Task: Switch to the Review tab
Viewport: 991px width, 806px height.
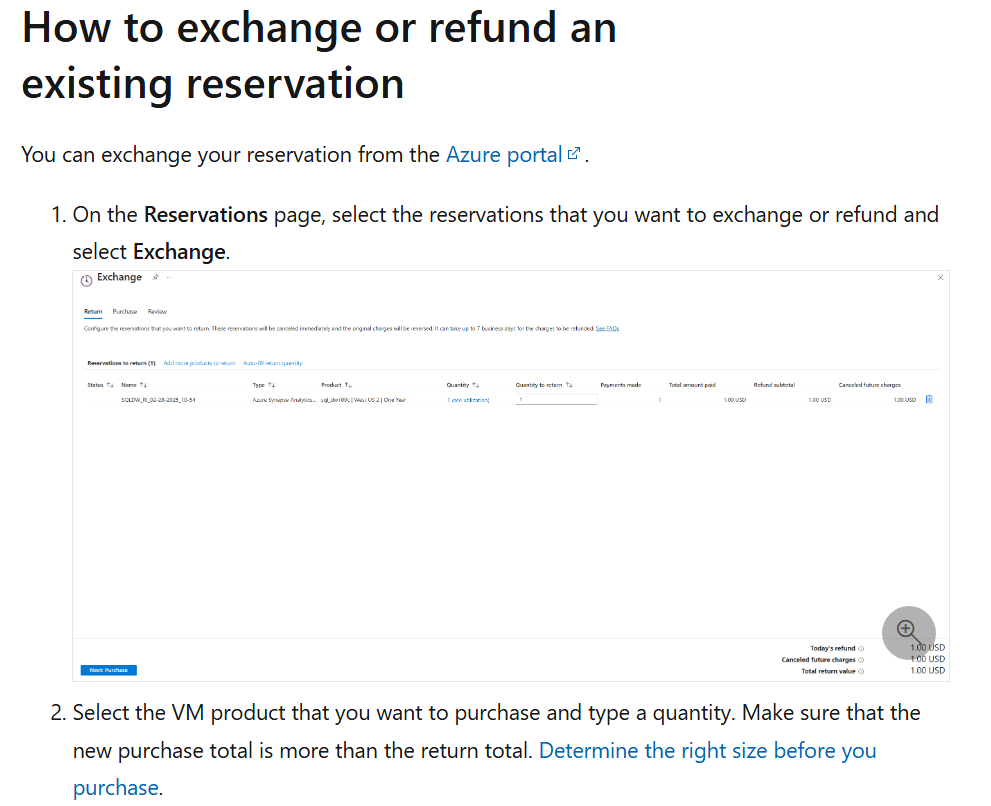Action: (x=157, y=312)
